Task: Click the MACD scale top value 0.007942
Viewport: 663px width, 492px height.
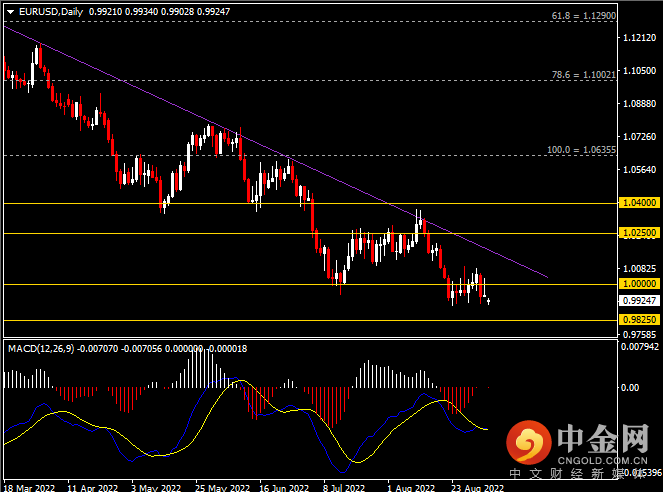Action: (640, 347)
